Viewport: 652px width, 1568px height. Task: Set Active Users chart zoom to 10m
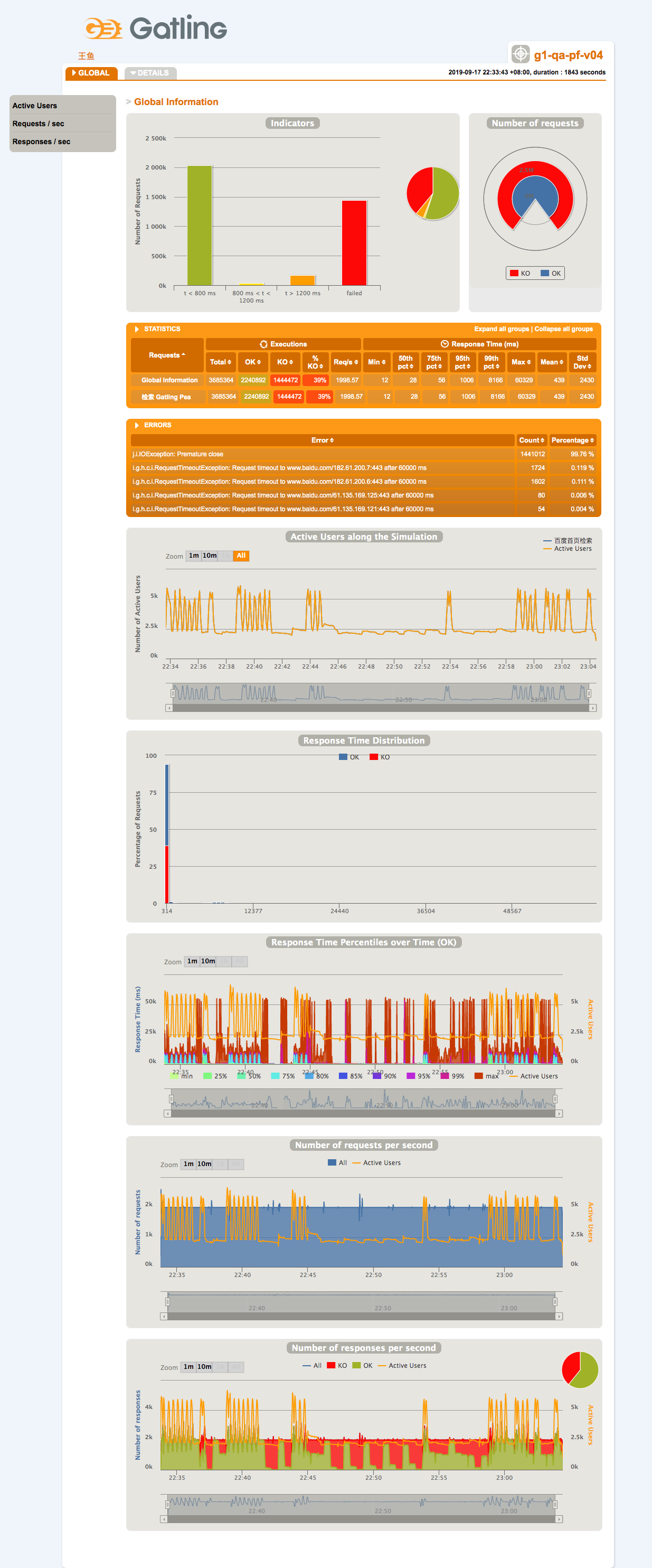pyautogui.click(x=209, y=556)
